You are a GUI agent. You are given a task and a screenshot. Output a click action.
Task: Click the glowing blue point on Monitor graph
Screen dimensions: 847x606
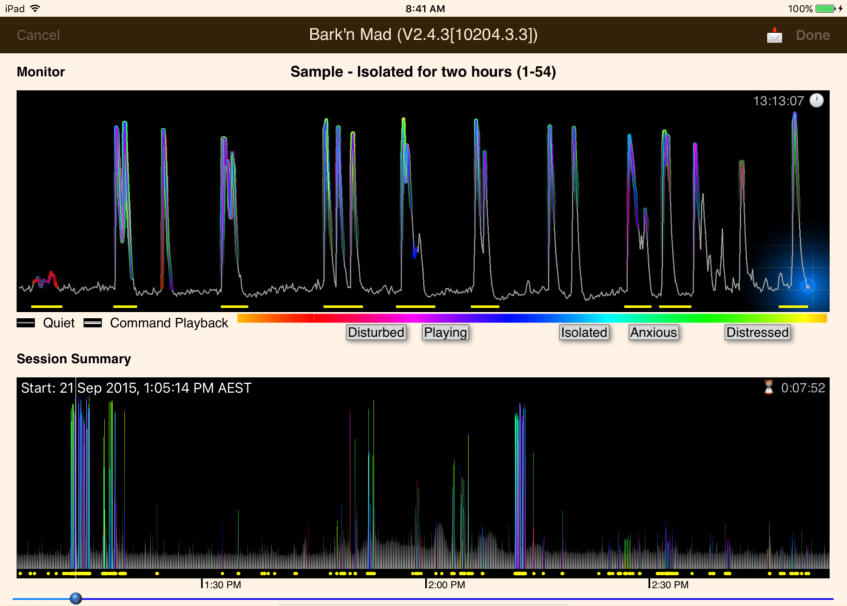point(808,284)
